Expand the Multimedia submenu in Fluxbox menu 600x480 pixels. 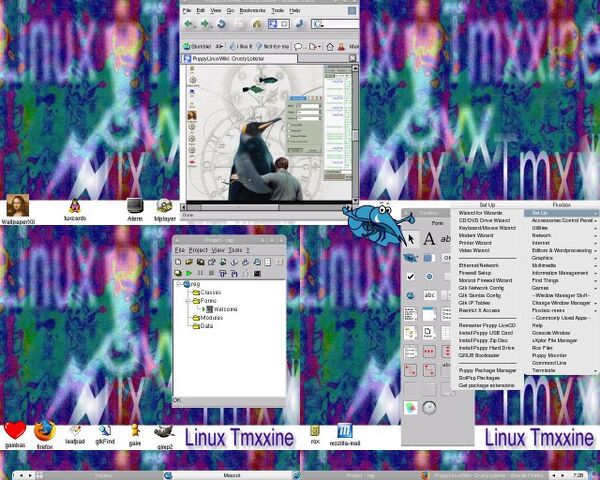[x=562, y=265]
